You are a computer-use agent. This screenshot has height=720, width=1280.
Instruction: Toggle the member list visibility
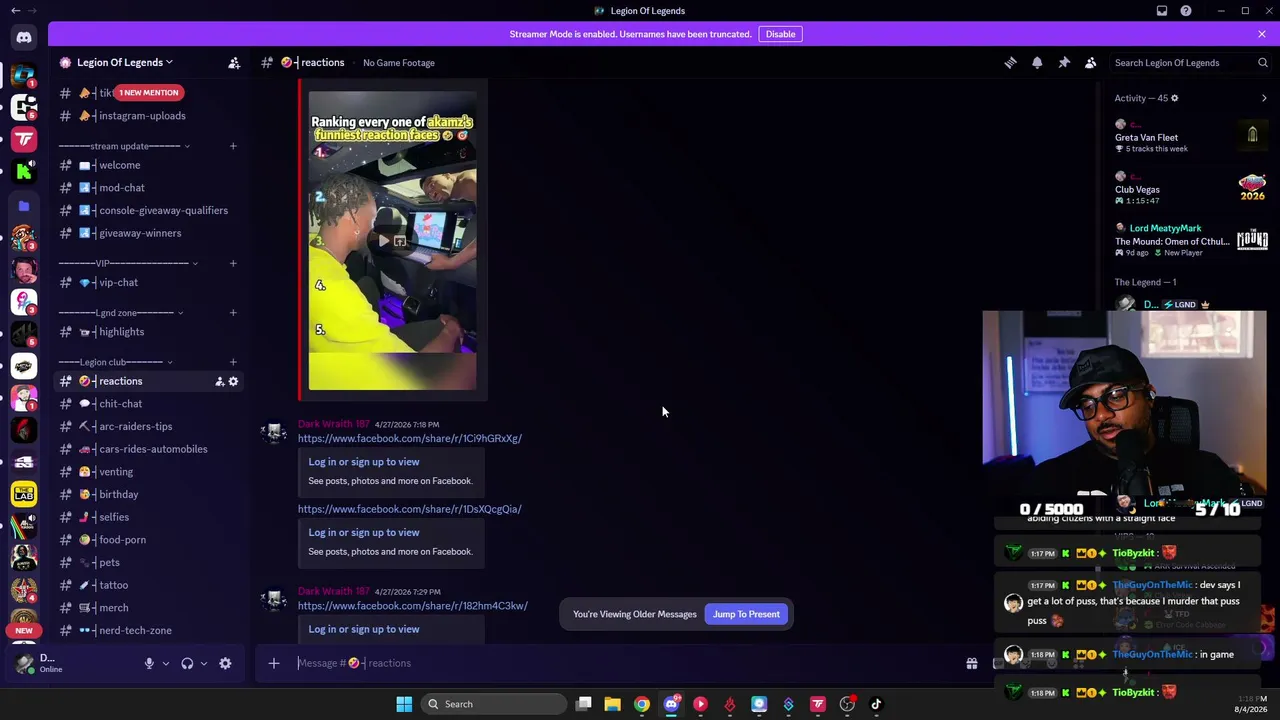(1091, 63)
